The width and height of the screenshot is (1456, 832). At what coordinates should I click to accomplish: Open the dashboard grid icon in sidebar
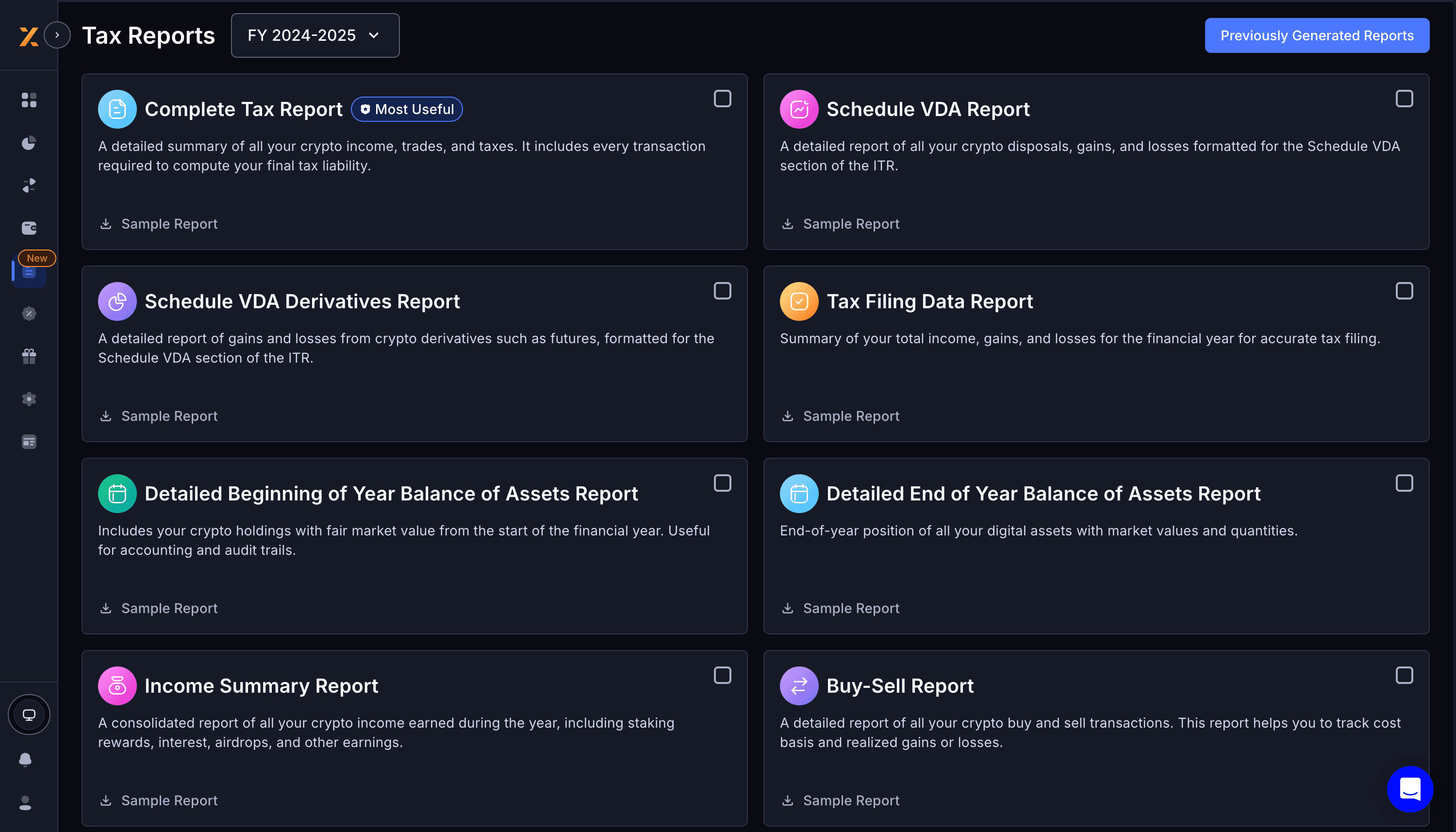29,100
